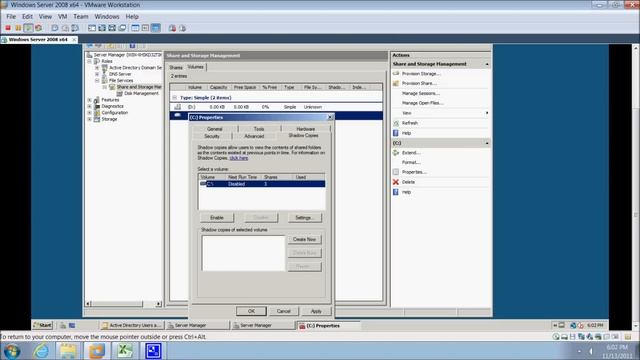The image size is (640, 360).
Task: Click Format... action
Action: [411, 162]
